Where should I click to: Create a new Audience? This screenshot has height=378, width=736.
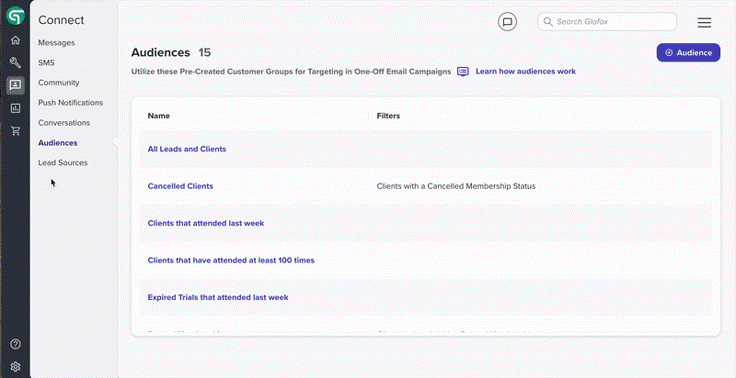click(x=688, y=53)
